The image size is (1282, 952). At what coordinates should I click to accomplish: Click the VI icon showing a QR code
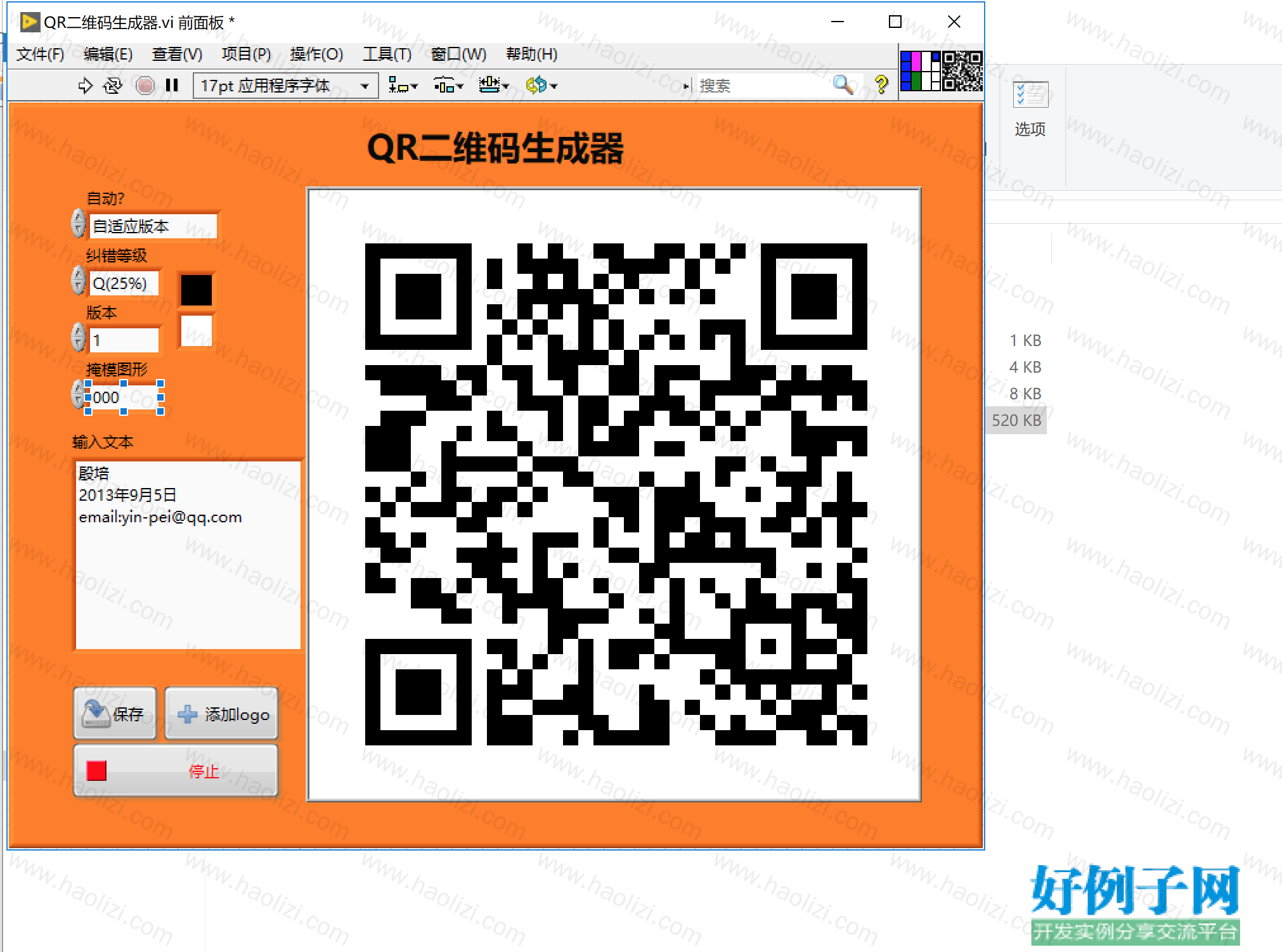(x=962, y=71)
